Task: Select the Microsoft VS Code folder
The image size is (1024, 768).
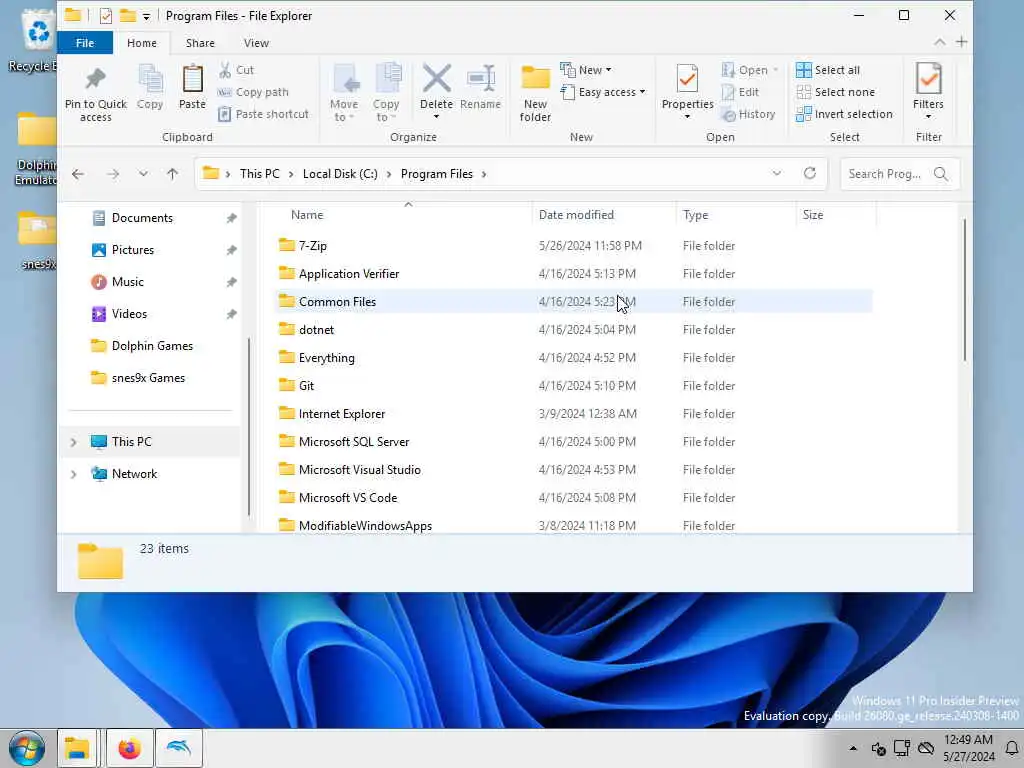Action: [x=573, y=498]
